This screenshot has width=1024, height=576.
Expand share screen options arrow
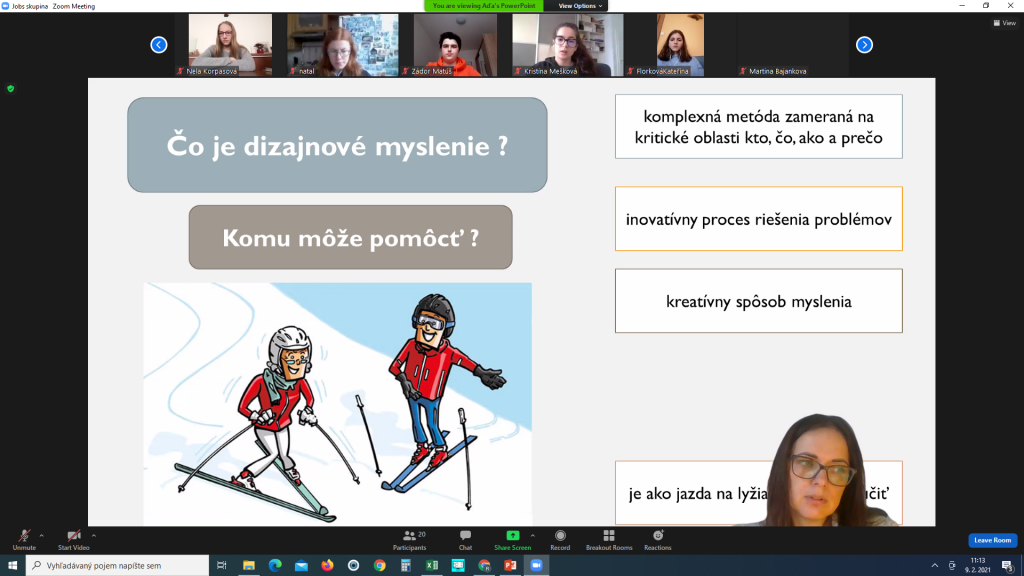tap(533, 536)
